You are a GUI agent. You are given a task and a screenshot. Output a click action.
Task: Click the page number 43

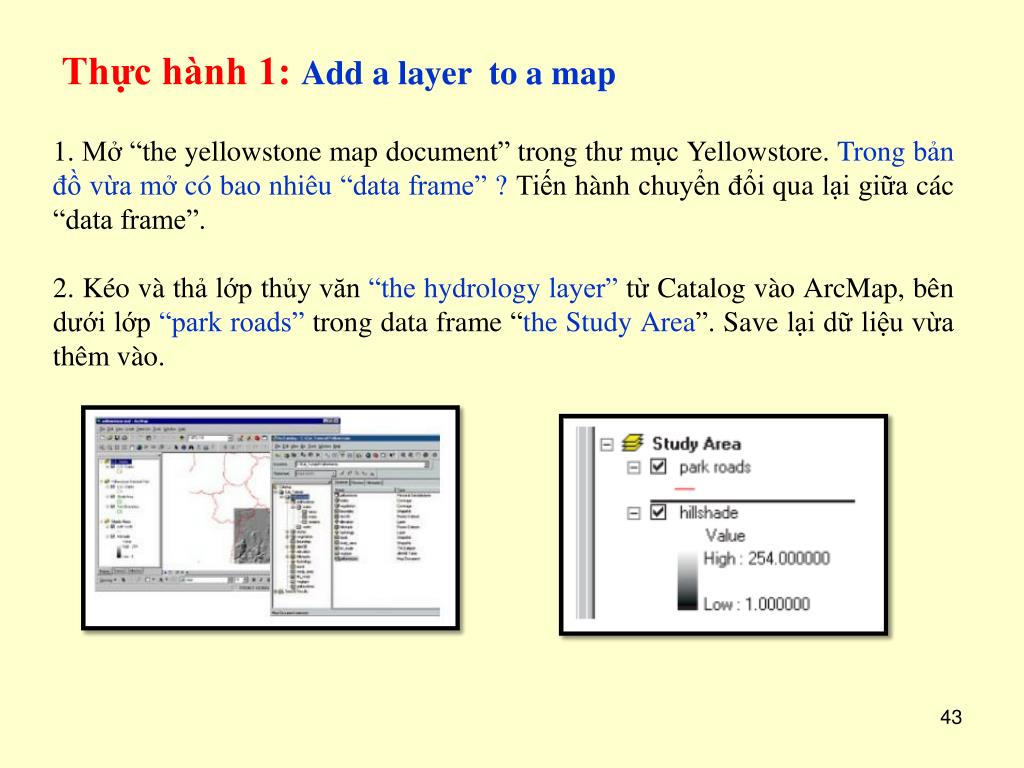[x=951, y=717]
